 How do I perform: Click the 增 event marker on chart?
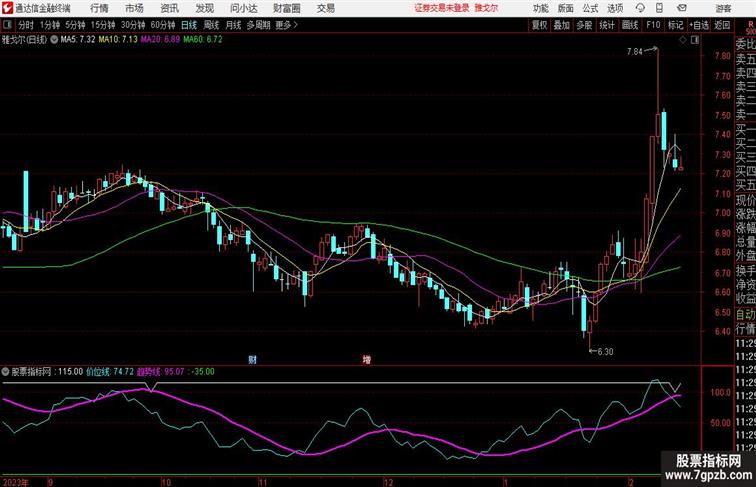pos(367,359)
